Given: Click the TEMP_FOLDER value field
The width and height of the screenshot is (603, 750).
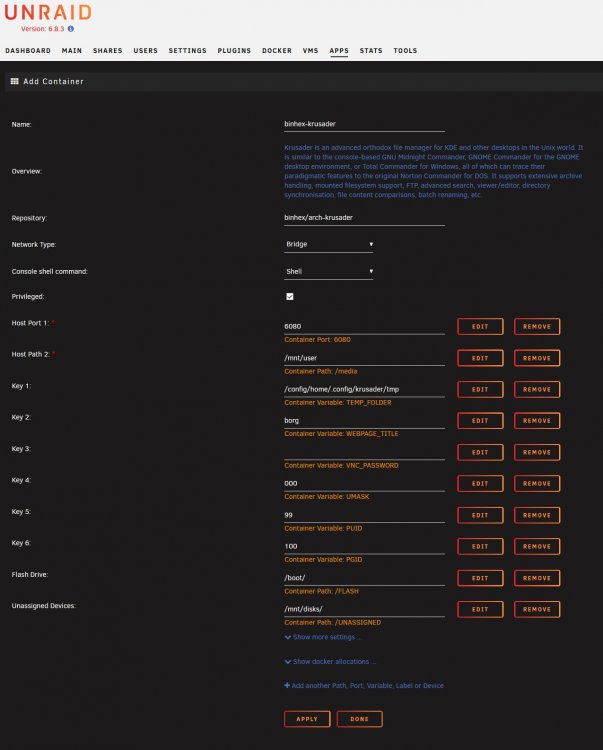Looking at the screenshot, I should point(364,389).
